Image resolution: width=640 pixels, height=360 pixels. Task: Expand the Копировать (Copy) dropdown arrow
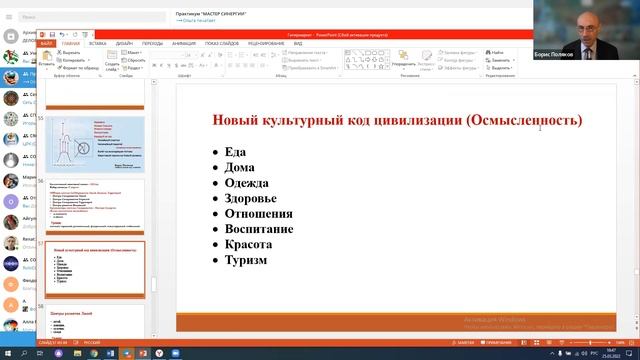[89, 60]
